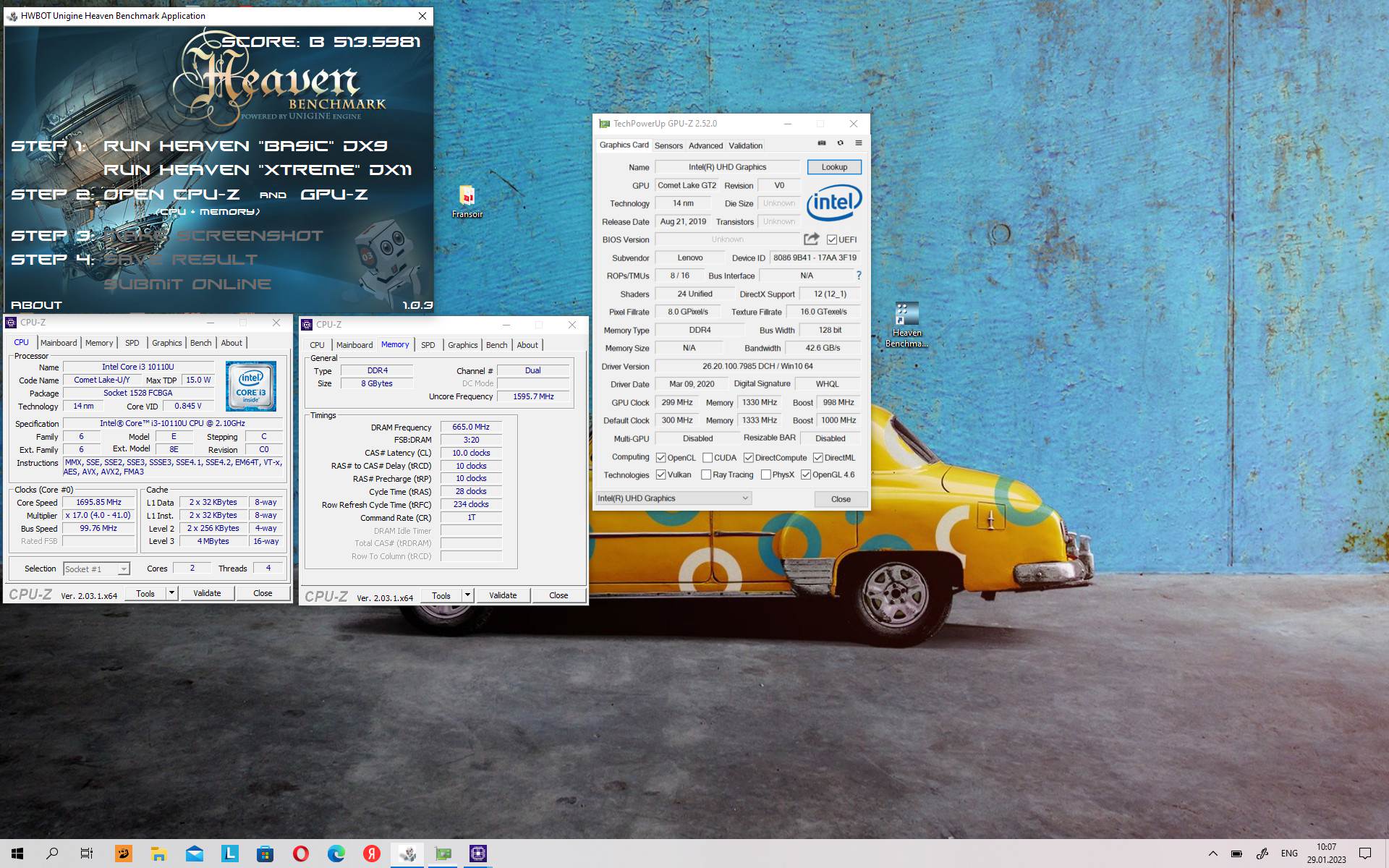The height and width of the screenshot is (868, 1389).
Task: Open the Windows Start menu
Action: point(17,854)
